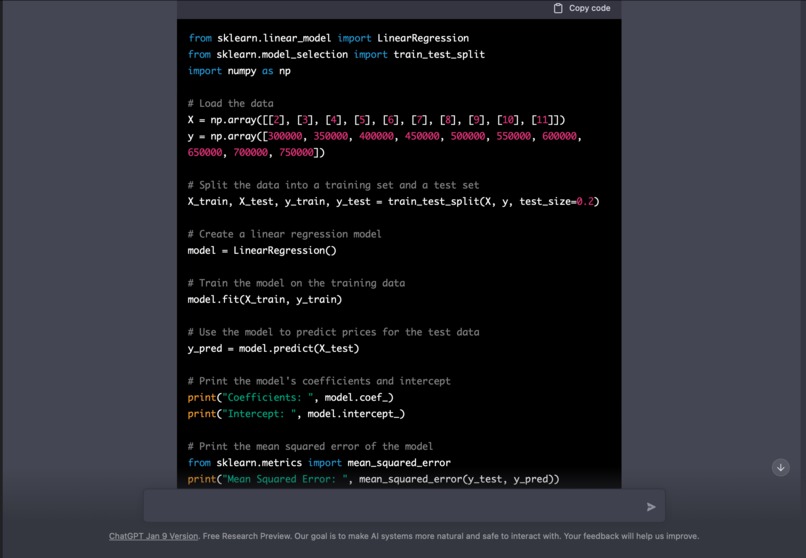Click the 'import numpy as np' line
This screenshot has width=806, height=558.
pyautogui.click(x=239, y=71)
